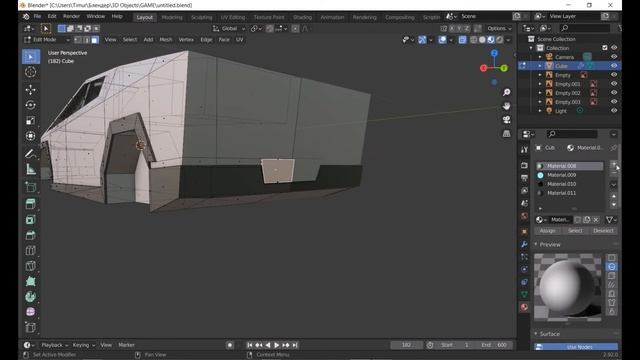
Task: Select Material.009 slot
Action: pyautogui.click(x=569, y=176)
